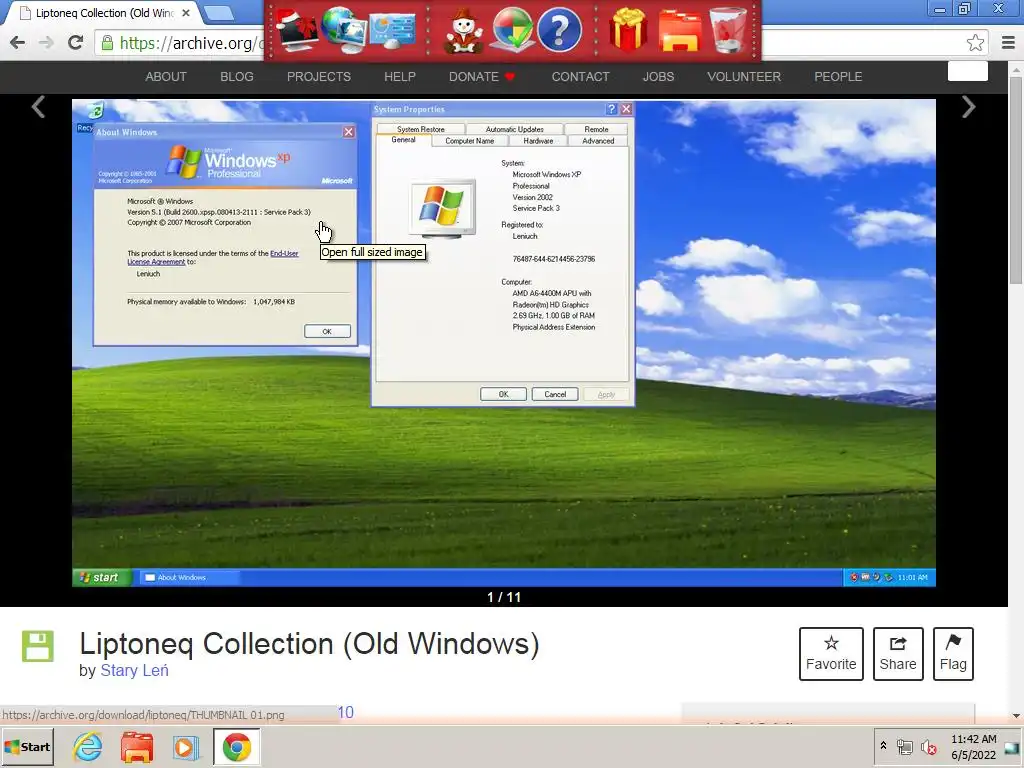Click the green floppy disk software icon
The height and width of the screenshot is (768, 1024).
[38, 647]
